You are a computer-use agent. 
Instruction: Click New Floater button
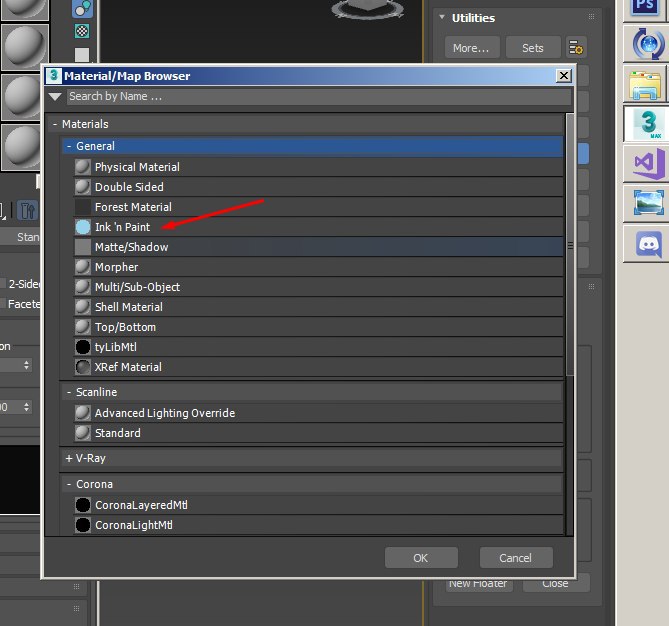tap(478, 583)
